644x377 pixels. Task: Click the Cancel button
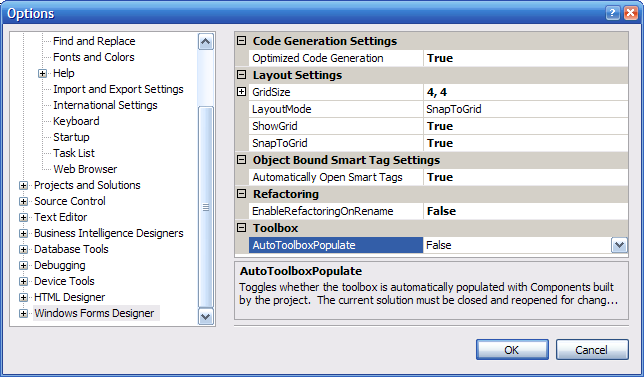point(592,349)
